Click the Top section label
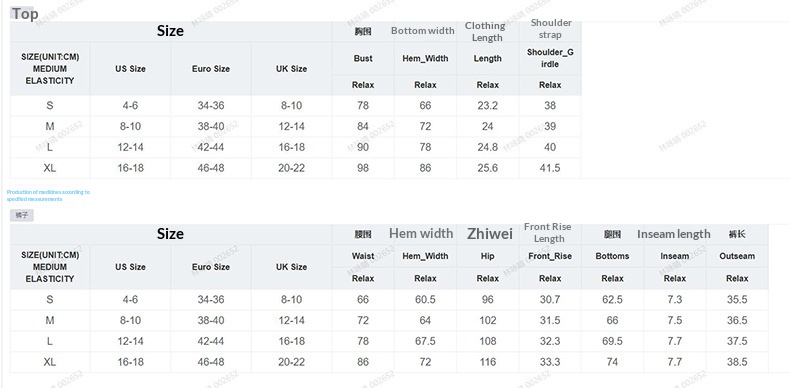Viewport: 790px width, 388px height. 24,14
